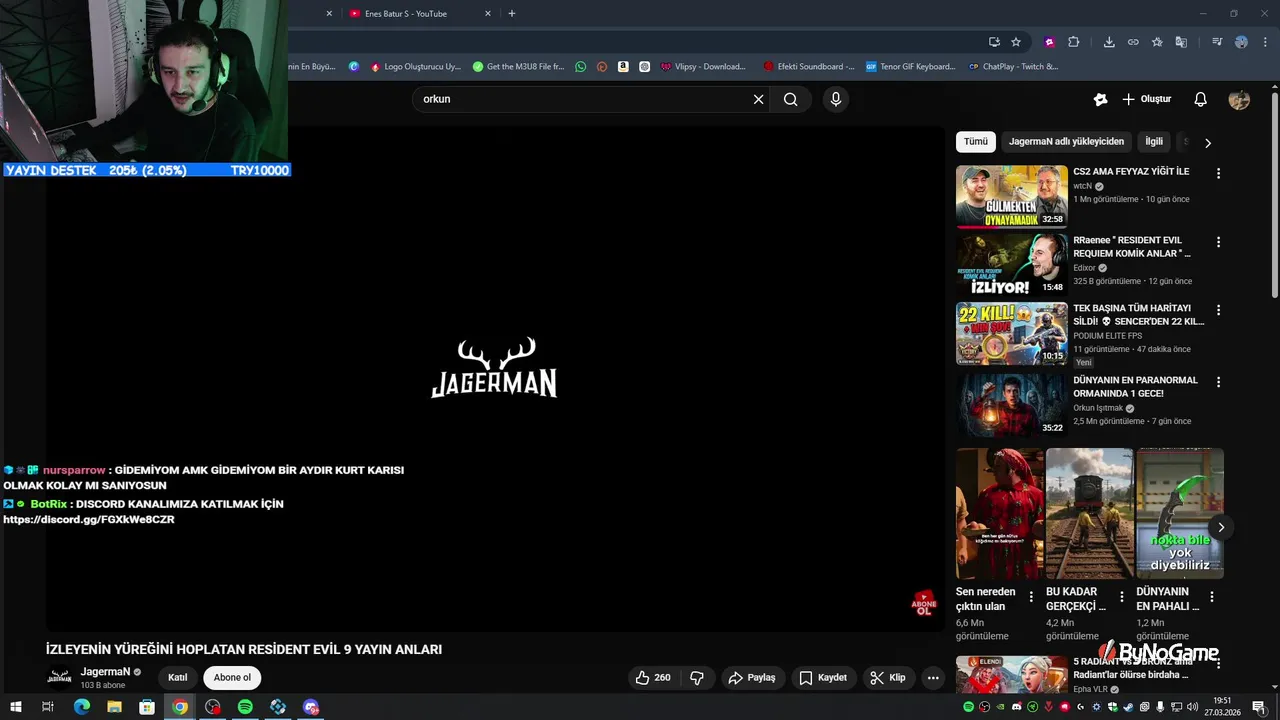Close the Enes Batur YouTube tab
1280x720 pixels.
click(488, 13)
